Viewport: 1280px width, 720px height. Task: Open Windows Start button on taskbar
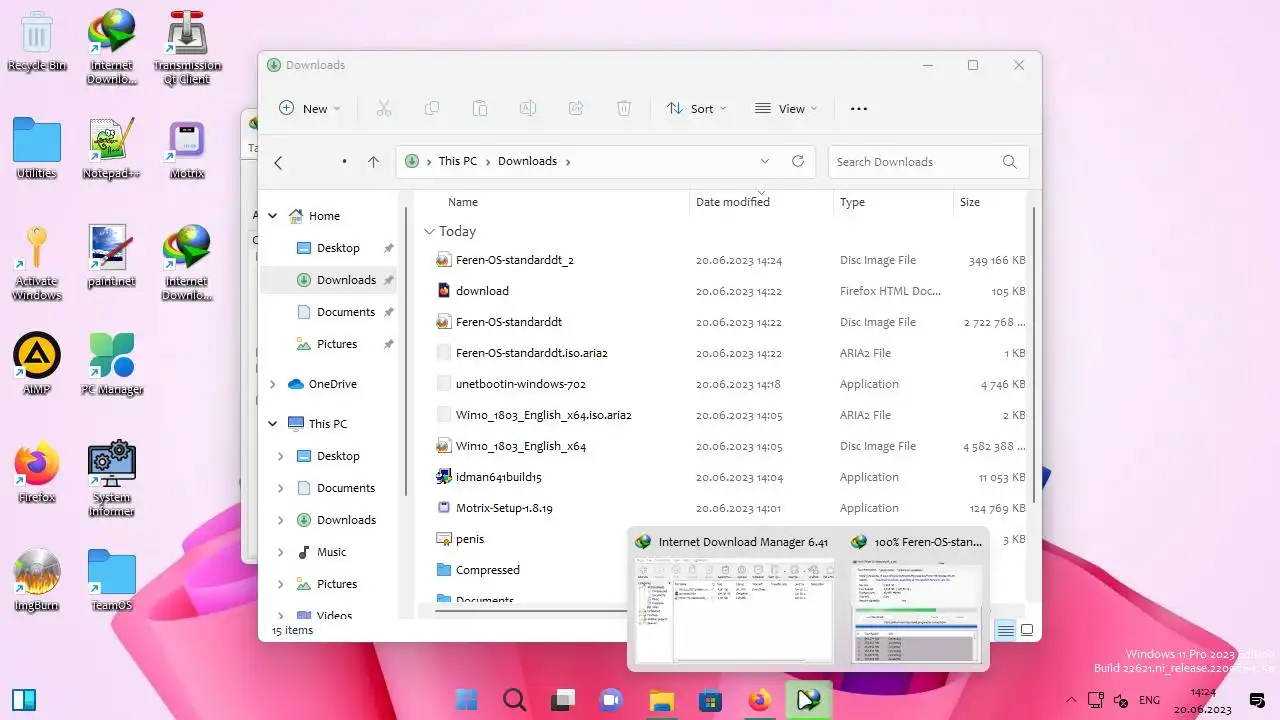pos(466,700)
